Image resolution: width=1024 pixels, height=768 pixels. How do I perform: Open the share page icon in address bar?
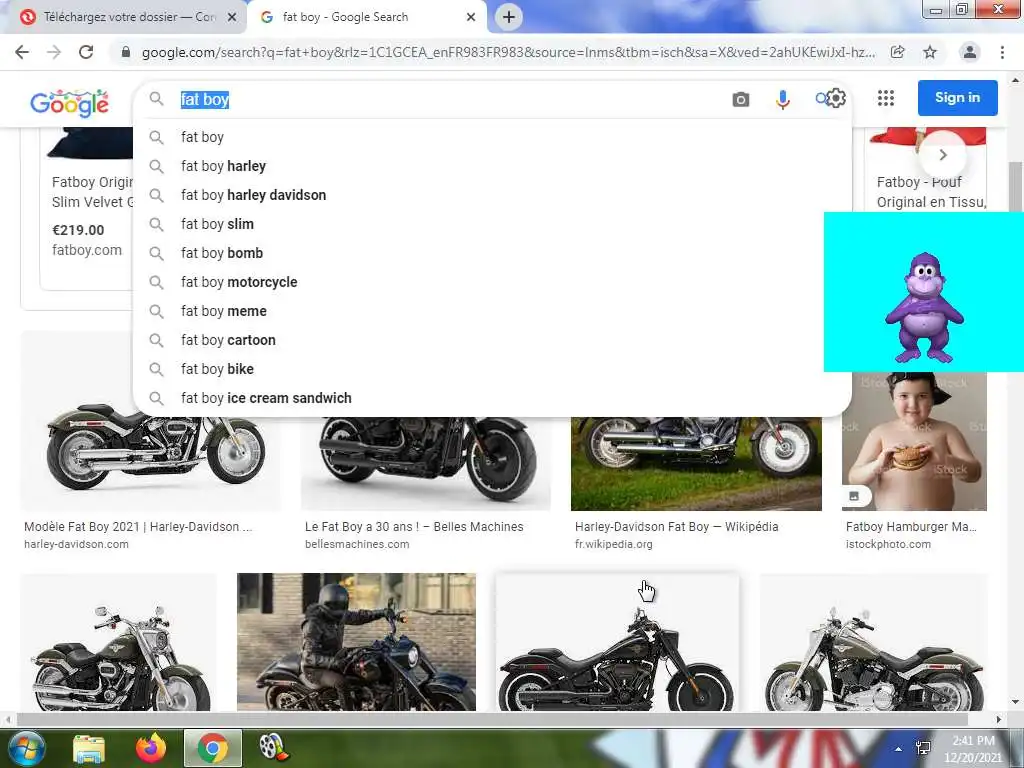(898, 52)
